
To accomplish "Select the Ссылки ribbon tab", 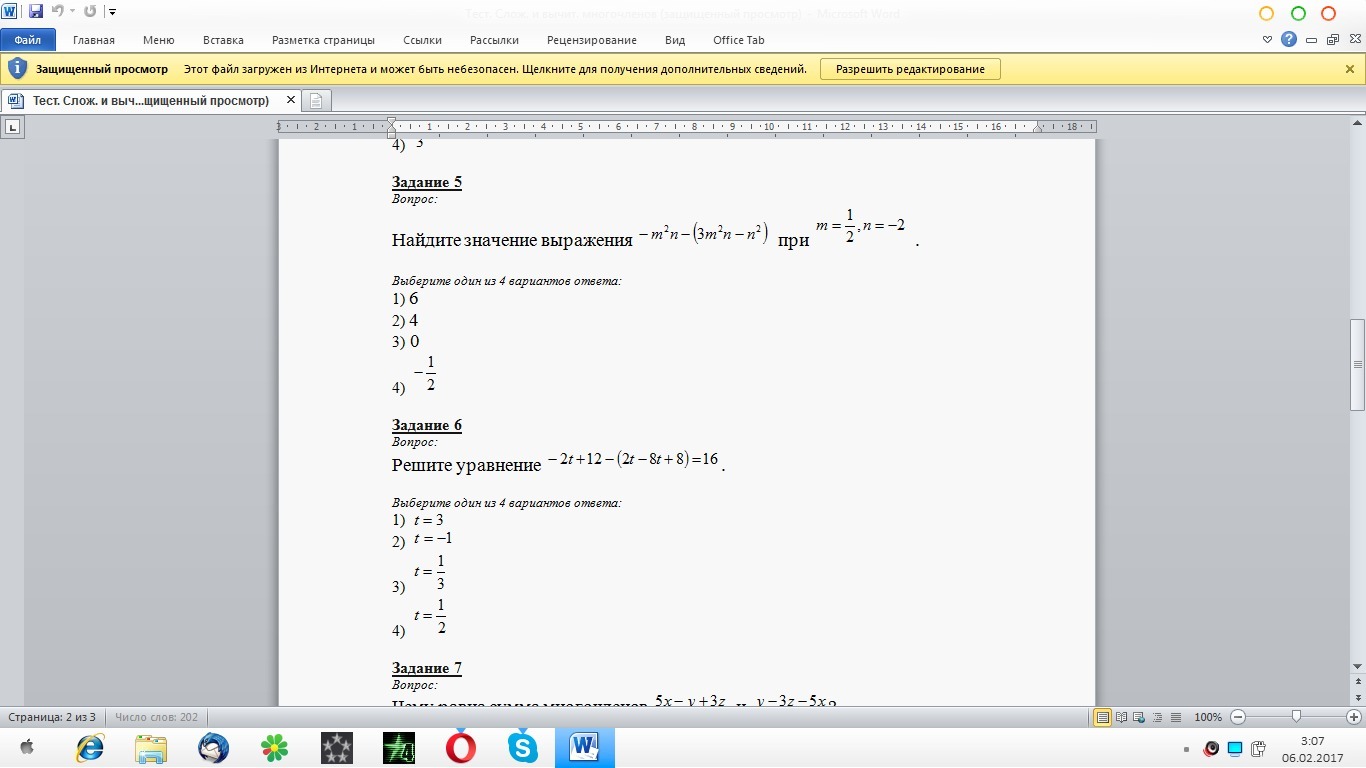I will 423,40.
